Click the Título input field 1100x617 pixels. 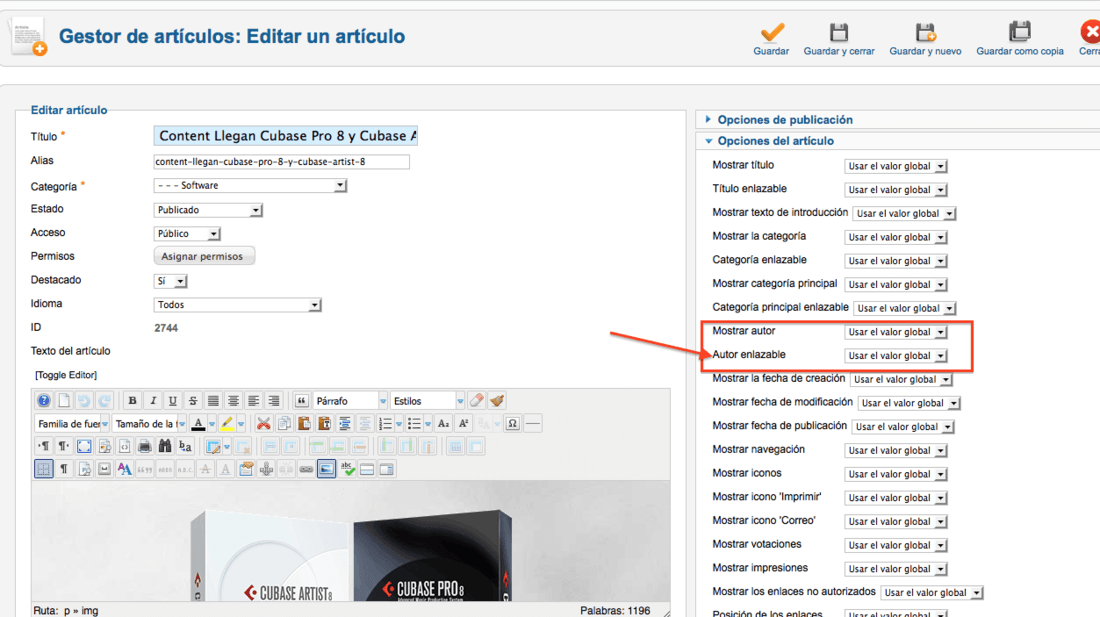tap(286, 136)
